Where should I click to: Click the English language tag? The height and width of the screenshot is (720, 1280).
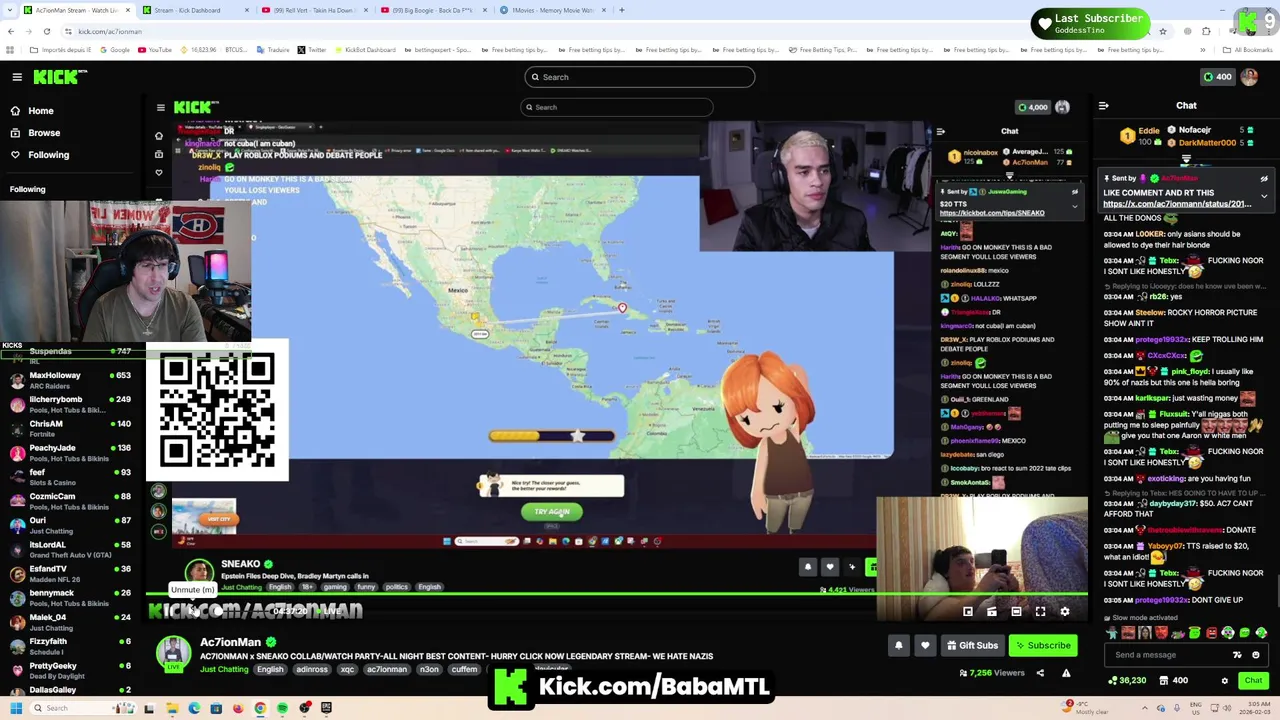coord(270,669)
